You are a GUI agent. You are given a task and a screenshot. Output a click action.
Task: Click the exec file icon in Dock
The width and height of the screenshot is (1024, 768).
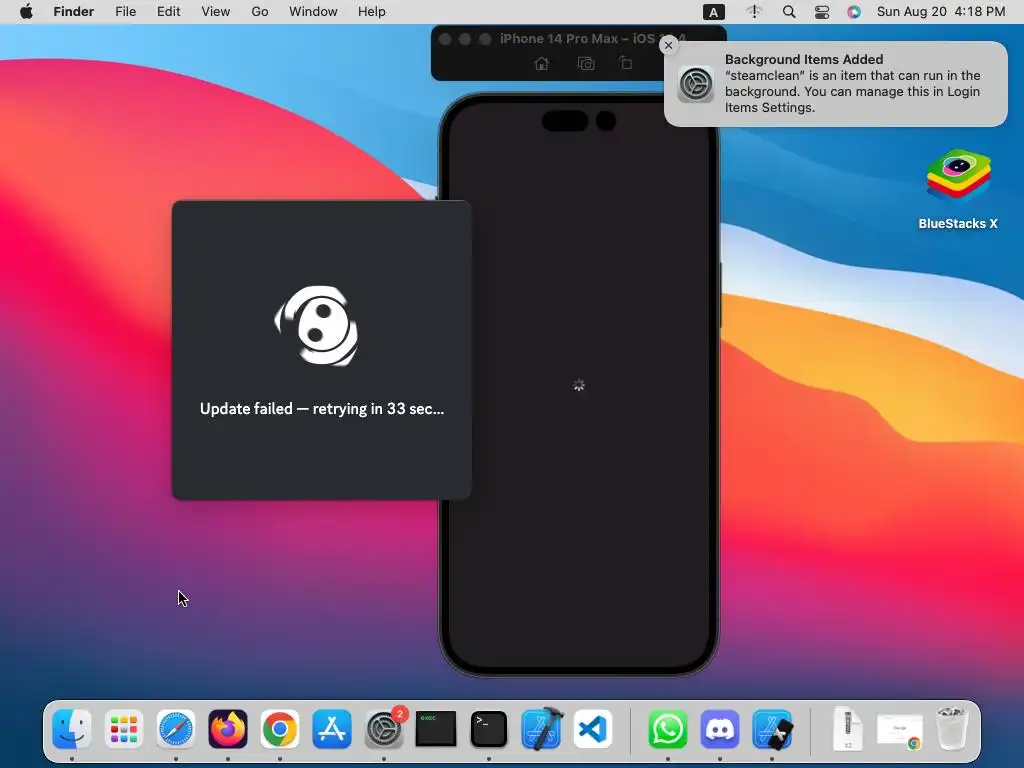pyautogui.click(x=436, y=729)
